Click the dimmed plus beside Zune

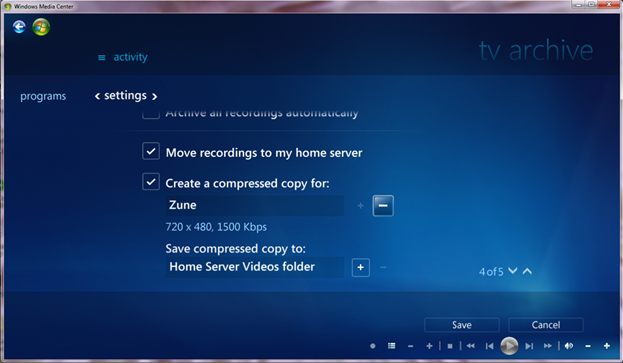pos(360,206)
